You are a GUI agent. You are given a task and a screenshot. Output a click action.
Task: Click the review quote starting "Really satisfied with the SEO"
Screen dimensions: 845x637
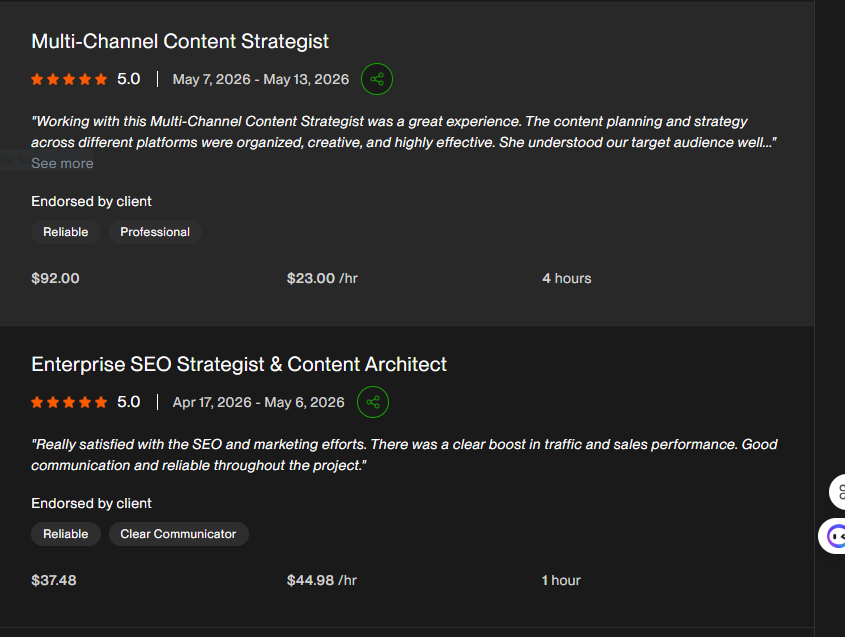point(404,455)
